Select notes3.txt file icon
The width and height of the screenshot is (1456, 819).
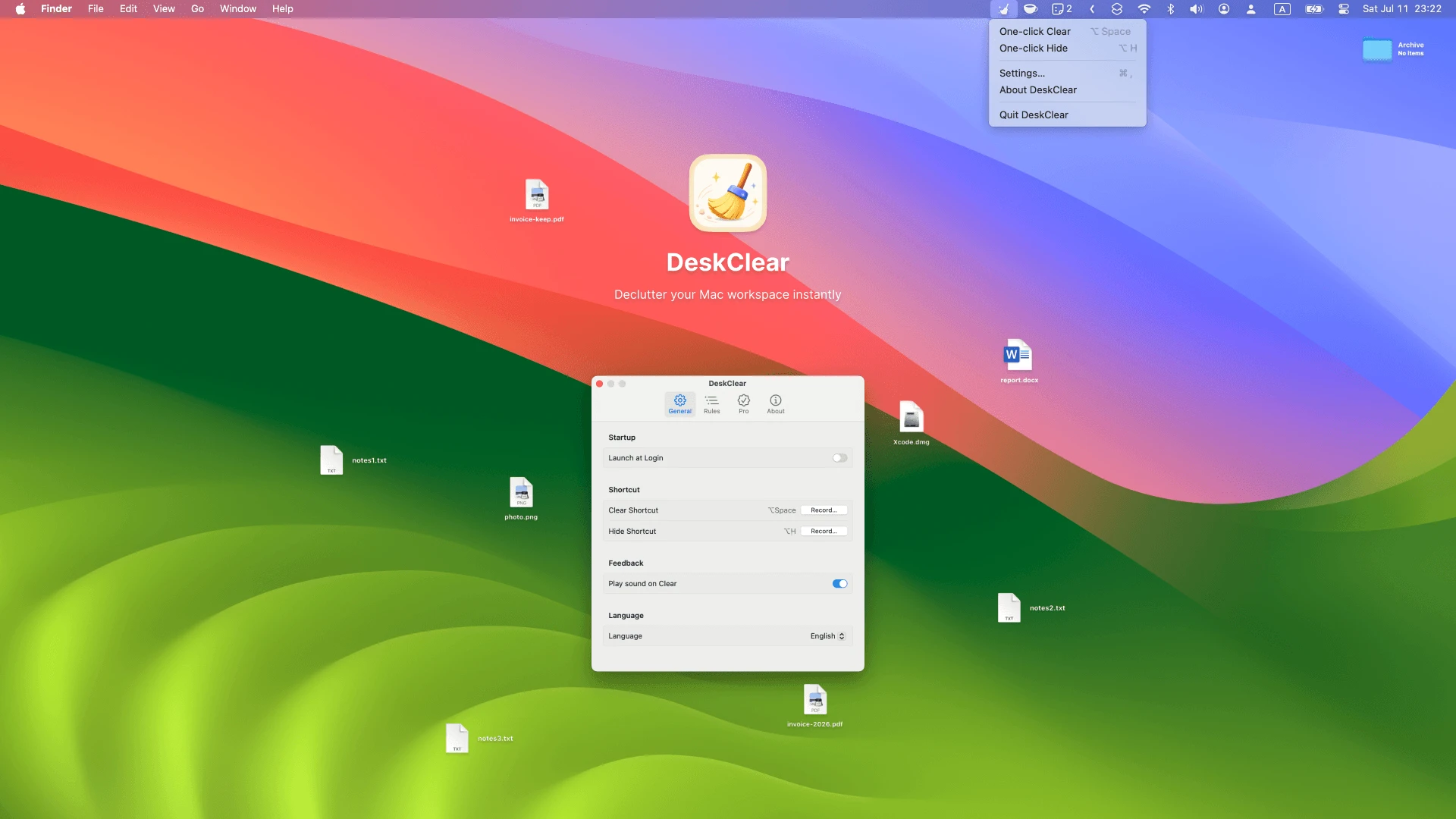coord(457,739)
